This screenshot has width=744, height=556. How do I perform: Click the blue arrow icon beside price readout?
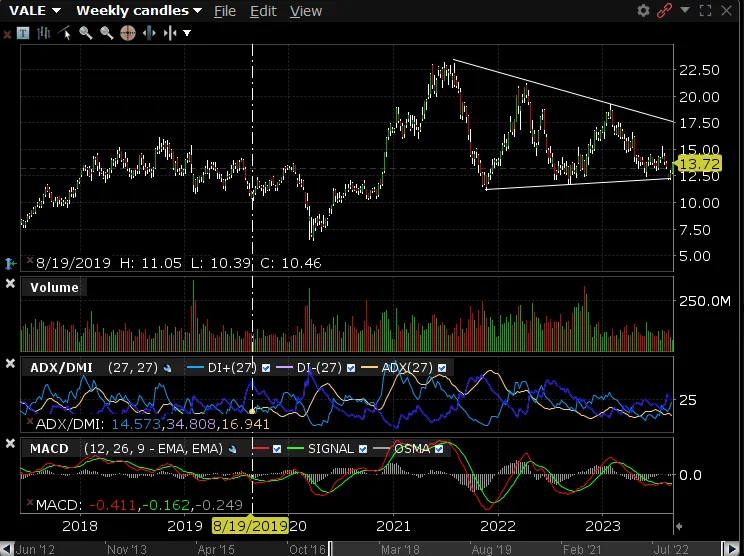tap(10, 263)
